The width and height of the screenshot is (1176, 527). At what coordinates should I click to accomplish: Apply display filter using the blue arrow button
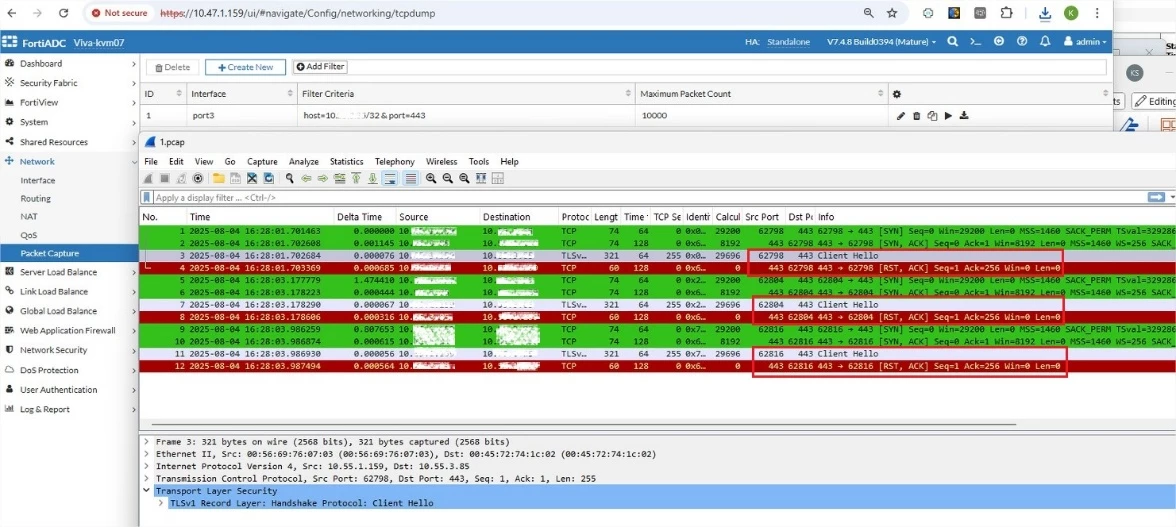[1156, 197]
